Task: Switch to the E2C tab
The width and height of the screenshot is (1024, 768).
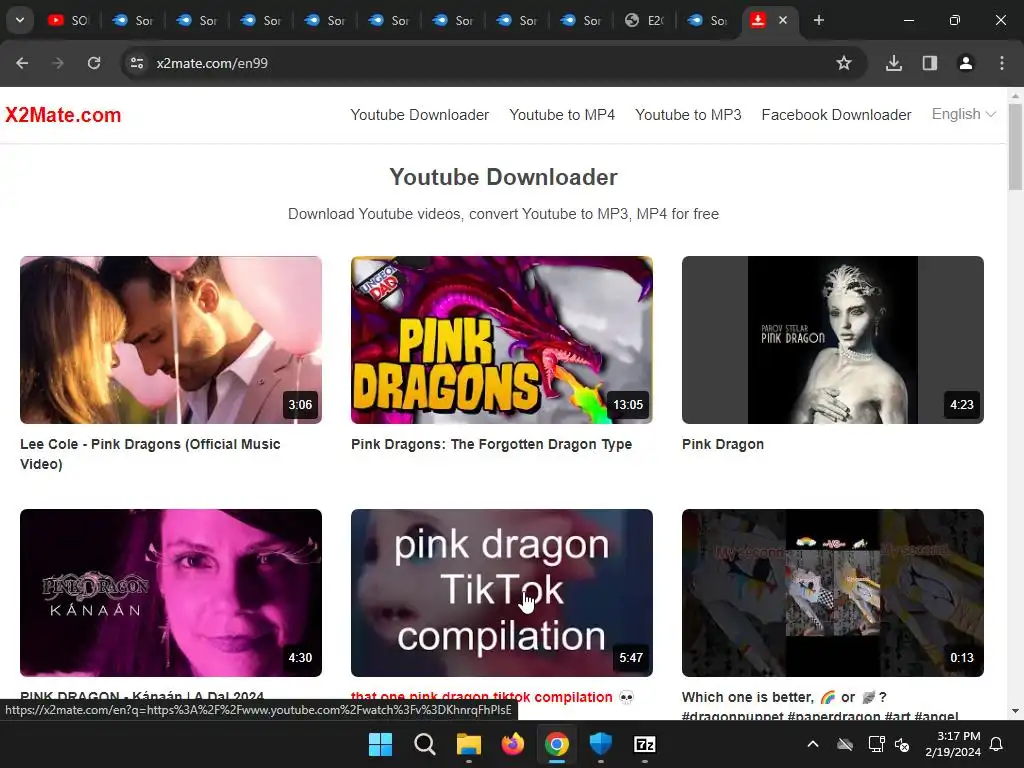Action: coord(644,20)
